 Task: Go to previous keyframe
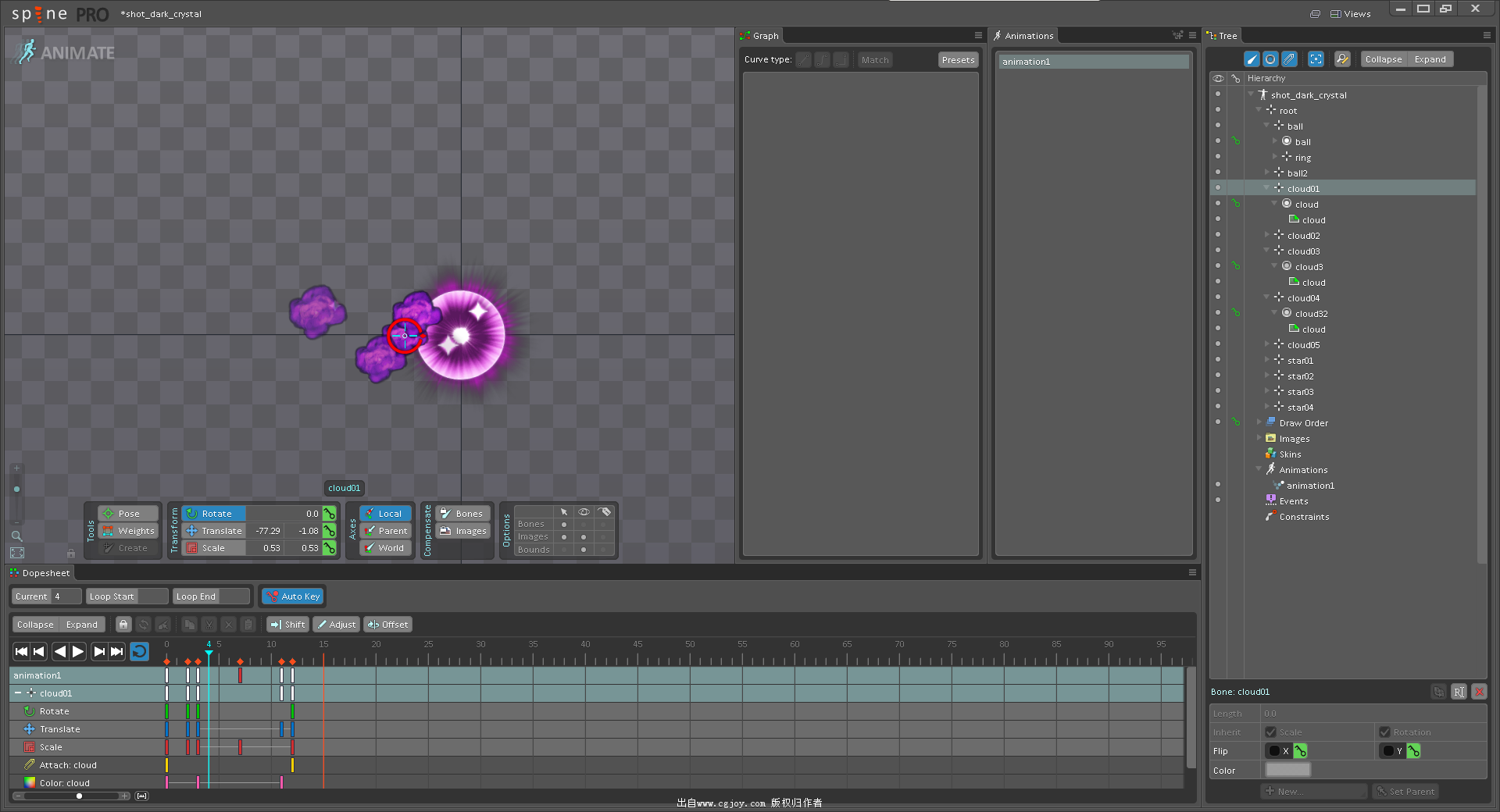39,651
